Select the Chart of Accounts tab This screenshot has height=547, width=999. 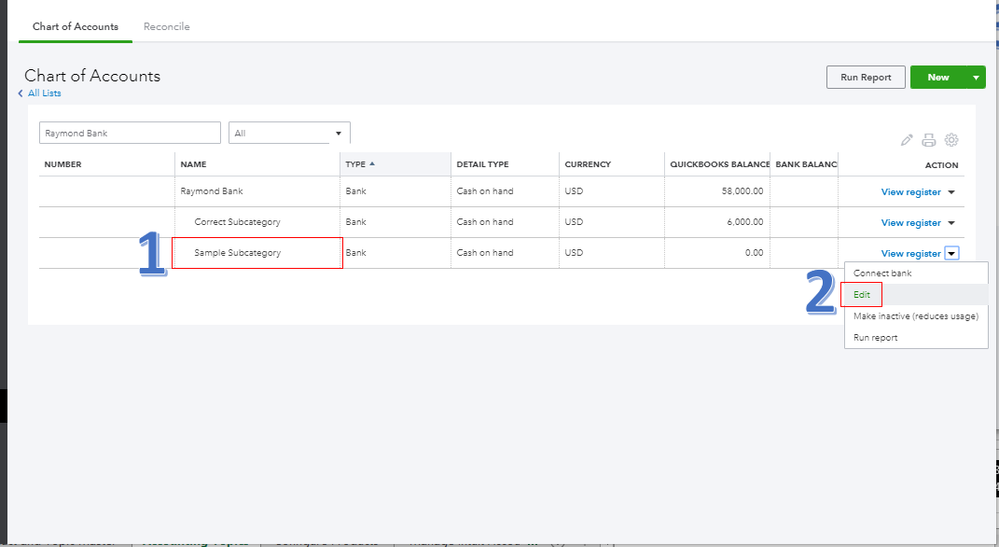(x=75, y=27)
